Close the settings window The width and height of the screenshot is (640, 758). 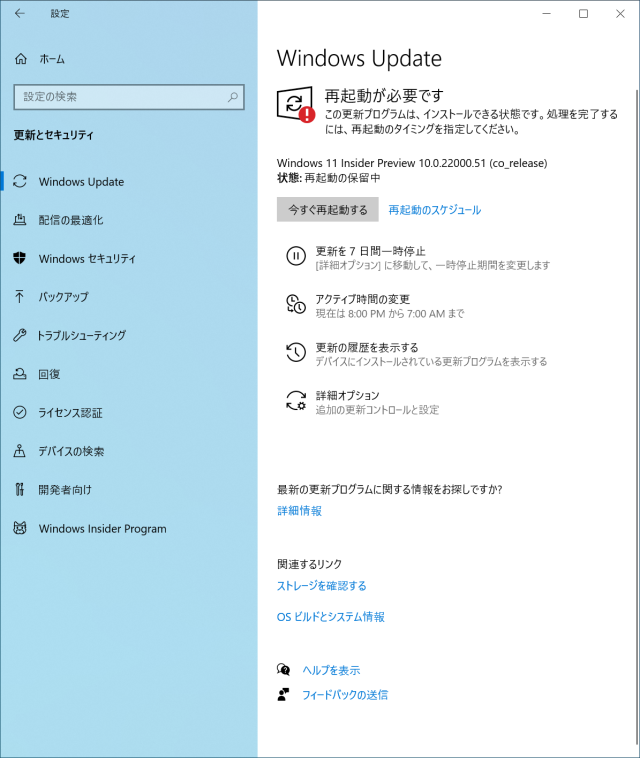coord(620,14)
